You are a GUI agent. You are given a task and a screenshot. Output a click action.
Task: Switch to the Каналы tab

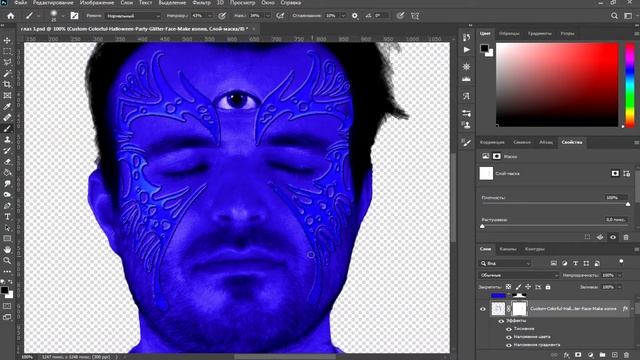coord(508,249)
